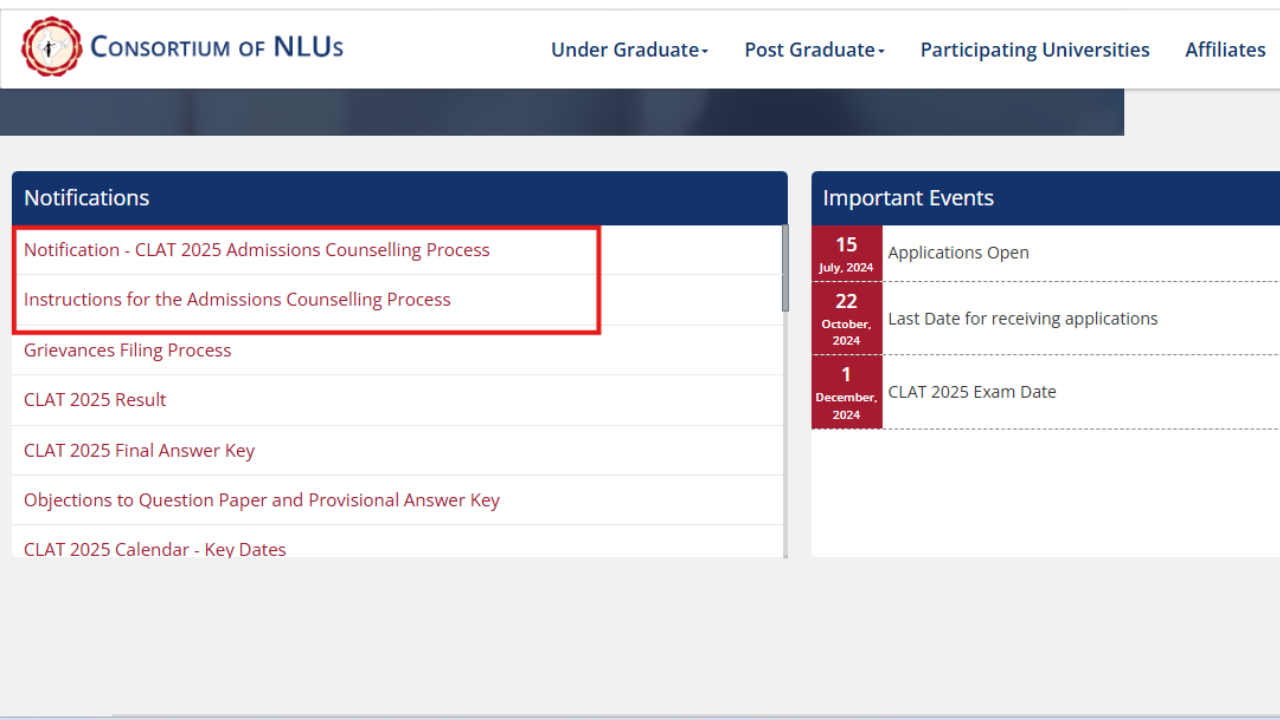Open the Grievances Filing Process link
This screenshot has height=720, width=1280.
point(127,350)
